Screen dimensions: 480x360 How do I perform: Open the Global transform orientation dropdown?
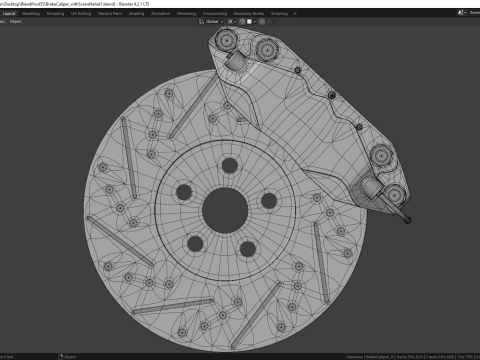[211, 22]
